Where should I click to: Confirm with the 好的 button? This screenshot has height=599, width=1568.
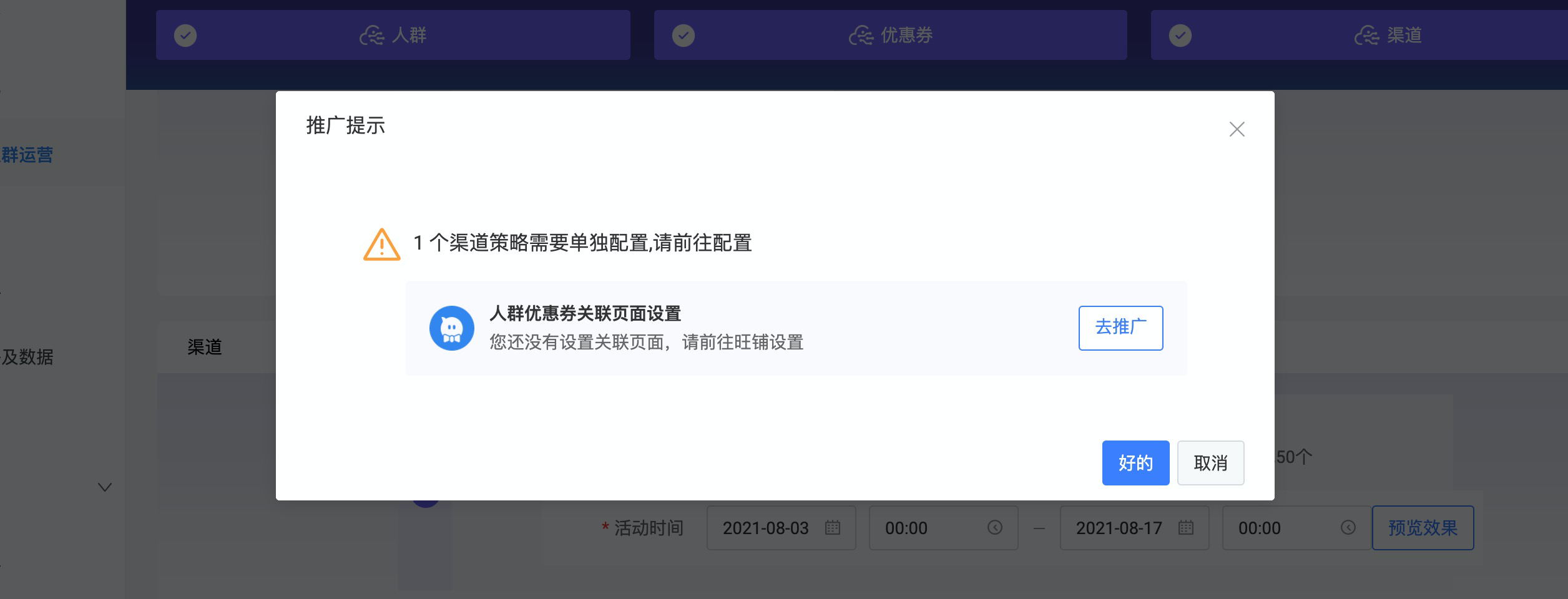tap(1135, 463)
